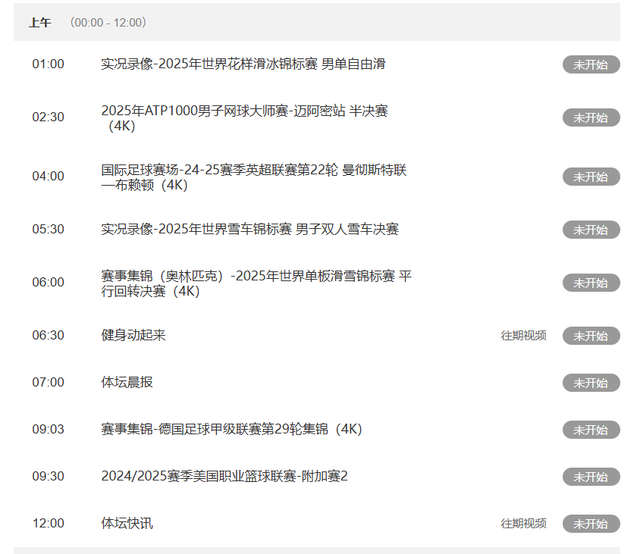The height and width of the screenshot is (554, 640).
Task: Open the 世界花样滑冰锦标赛 男单自由滑 title
Action: tap(243, 64)
